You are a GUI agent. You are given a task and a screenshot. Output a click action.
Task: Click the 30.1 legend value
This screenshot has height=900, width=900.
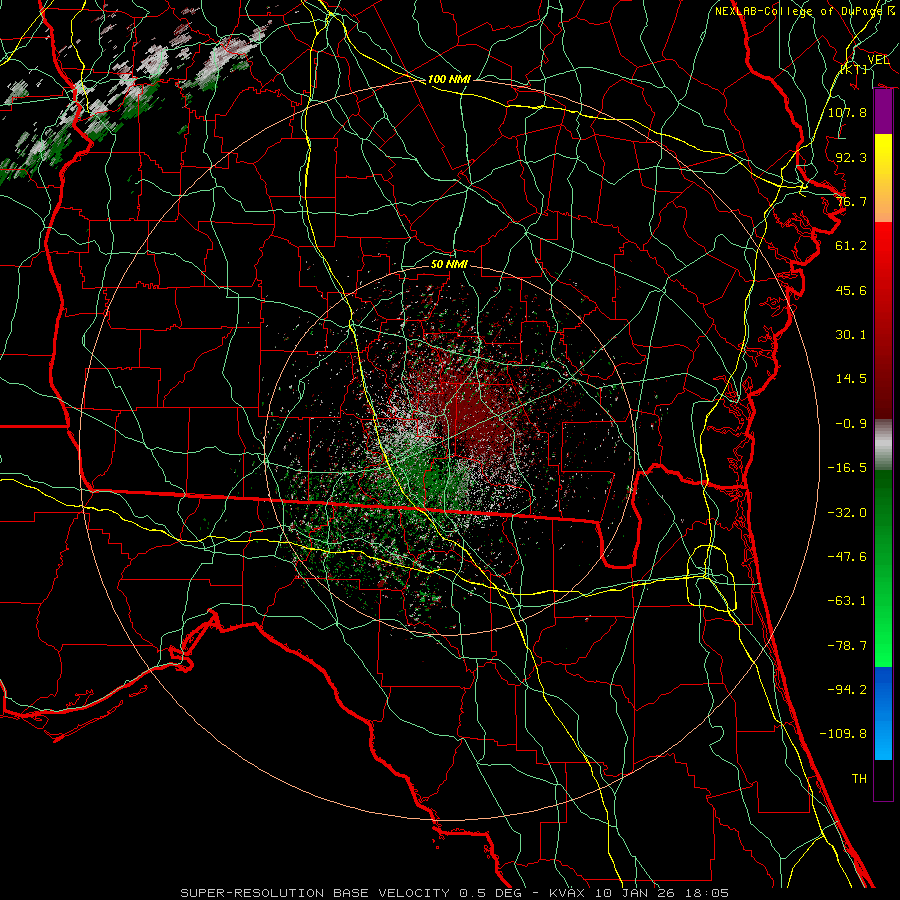[851, 335]
